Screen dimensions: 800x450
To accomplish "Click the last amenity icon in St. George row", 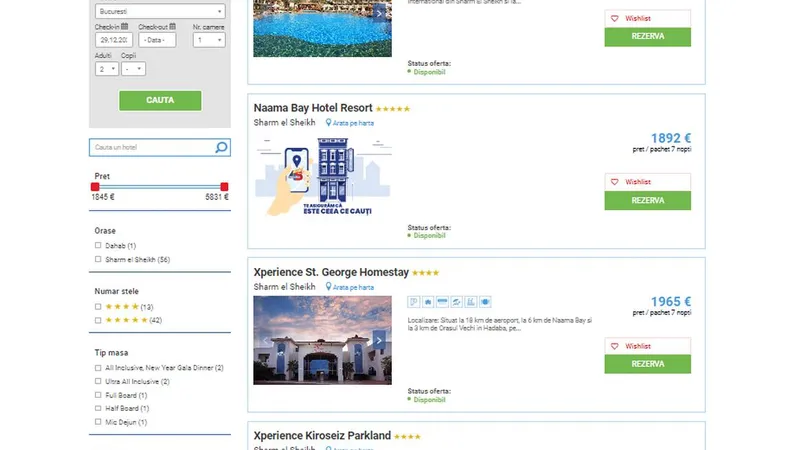I will click(x=485, y=302).
